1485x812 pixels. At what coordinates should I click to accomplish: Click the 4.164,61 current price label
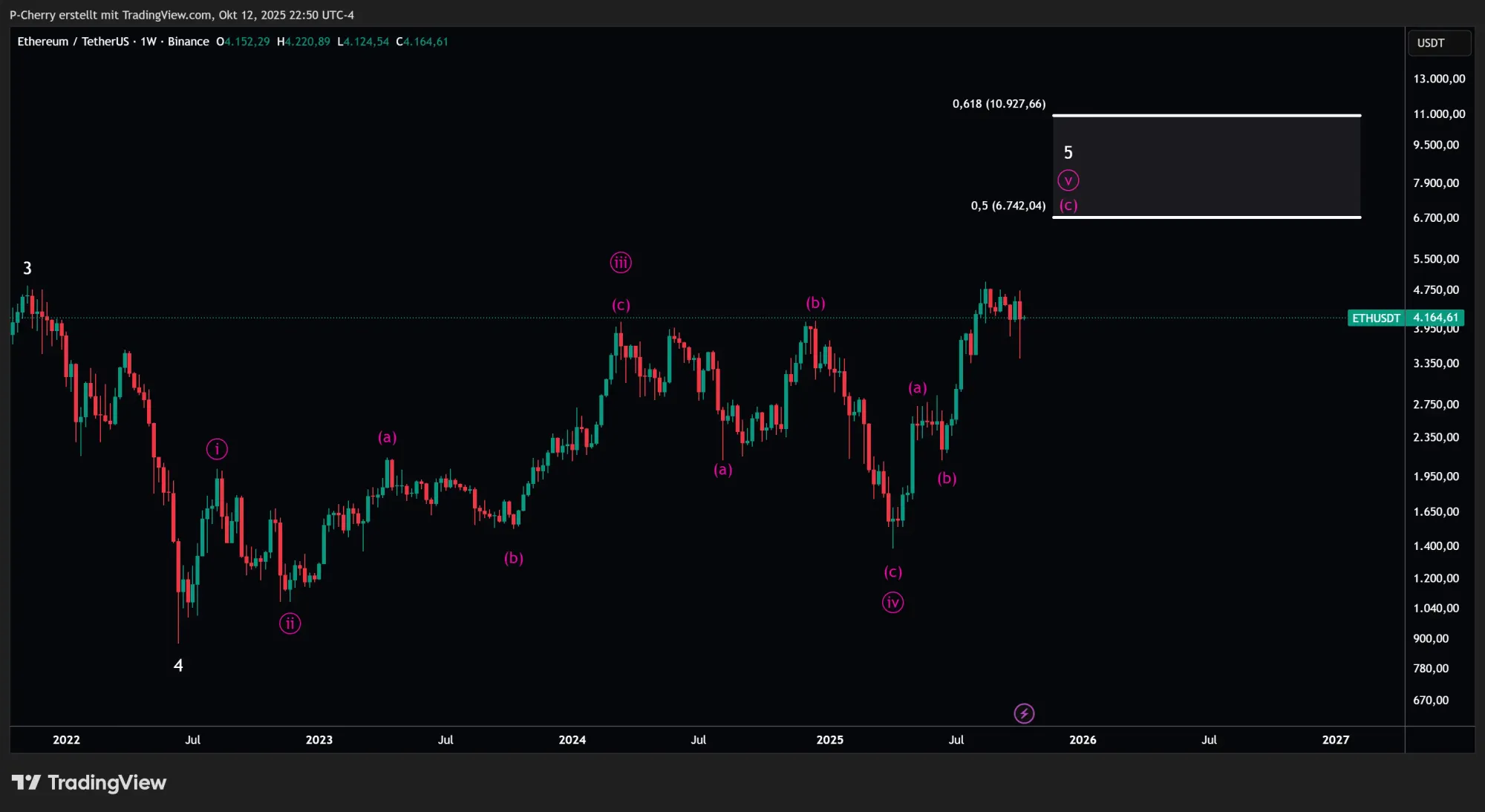pos(1435,318)
